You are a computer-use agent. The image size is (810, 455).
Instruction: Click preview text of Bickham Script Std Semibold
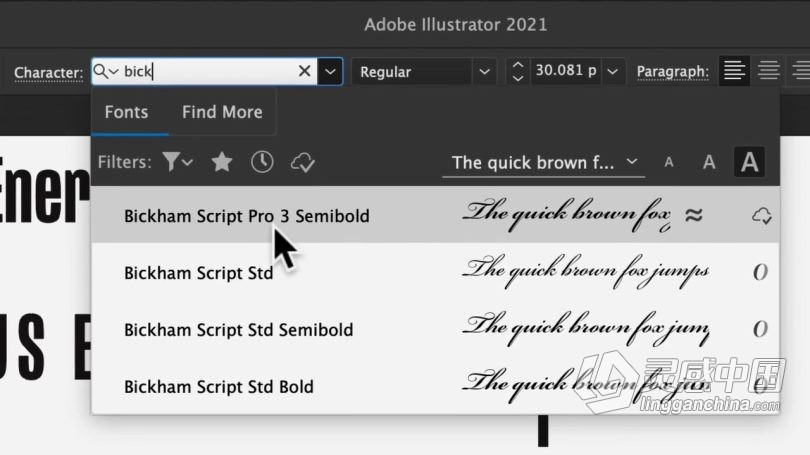[585, 328]
